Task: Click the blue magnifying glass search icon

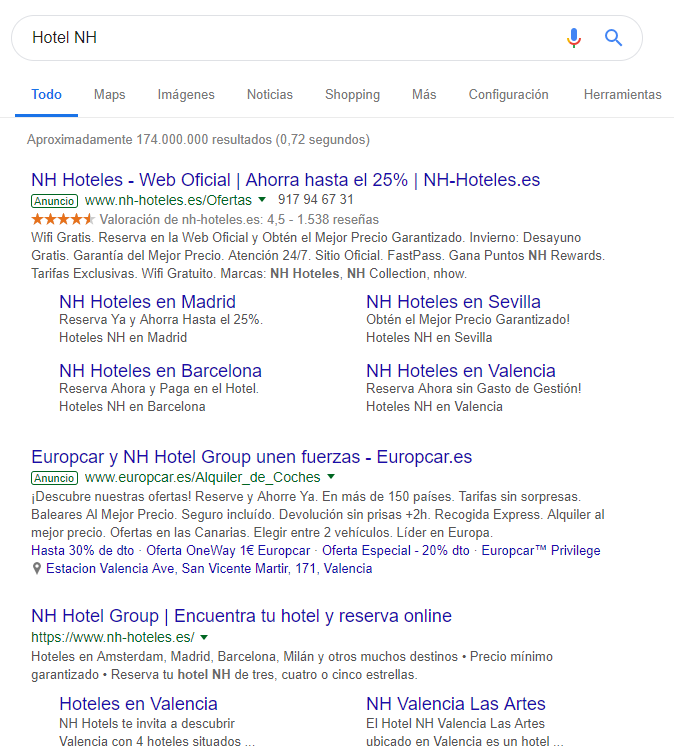Action: click(613, 38)
